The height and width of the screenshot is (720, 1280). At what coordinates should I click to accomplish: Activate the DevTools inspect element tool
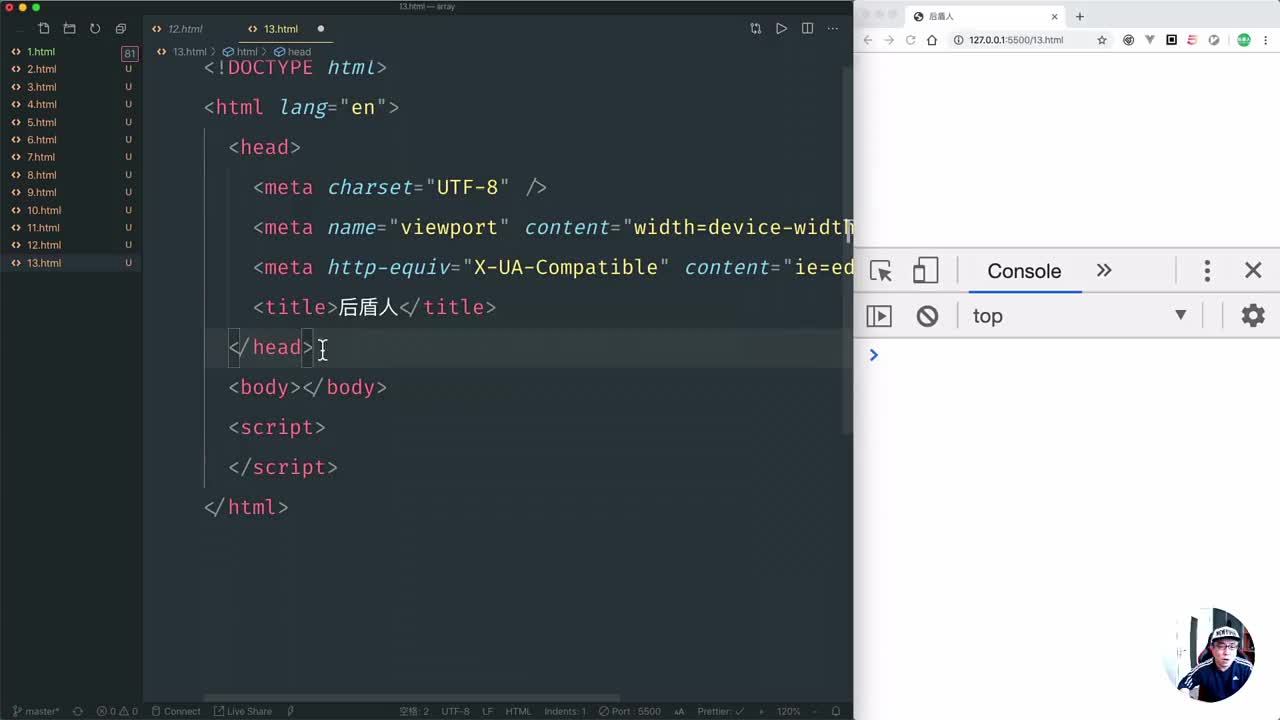pyautogui.click(x=881, y=271)
